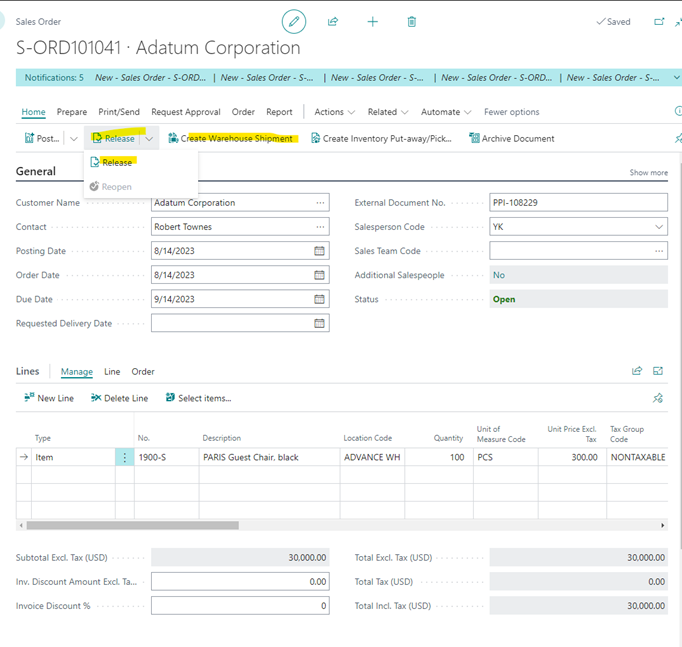Open the Home tab
This screenshot has height=647, width=682.
click(x=33, y=112)
